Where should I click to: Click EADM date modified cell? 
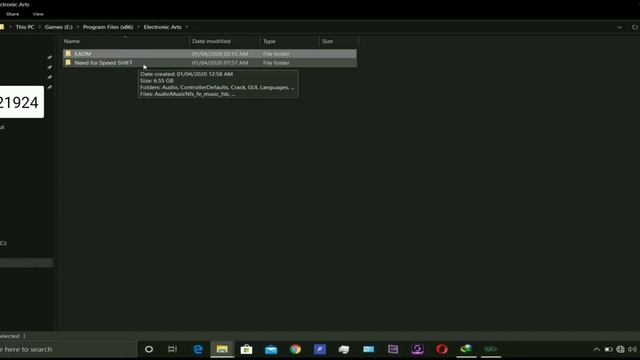[220, 53]
